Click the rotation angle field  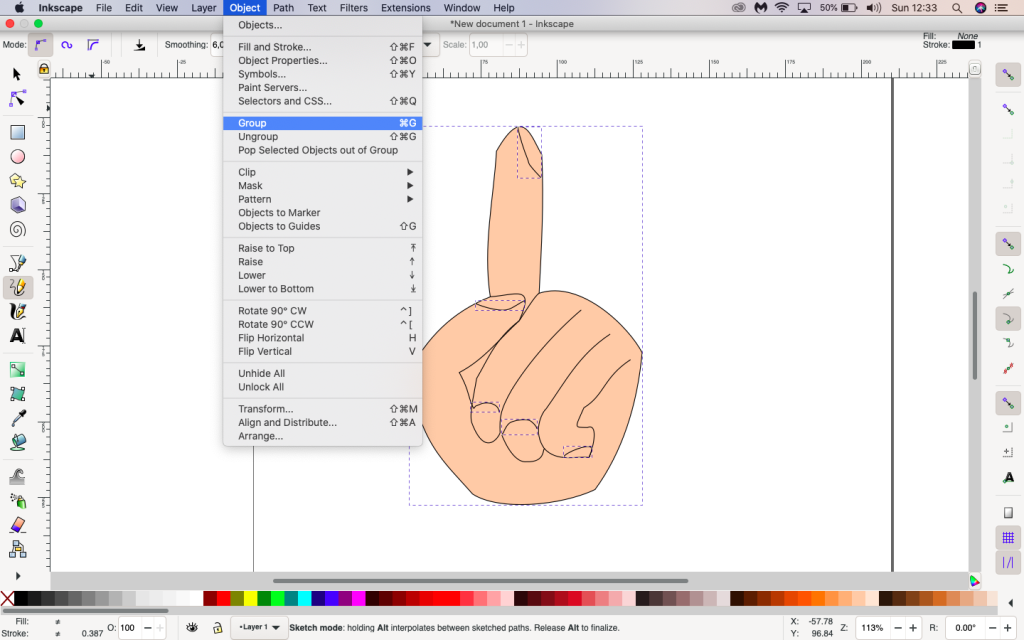pos(966,628)
